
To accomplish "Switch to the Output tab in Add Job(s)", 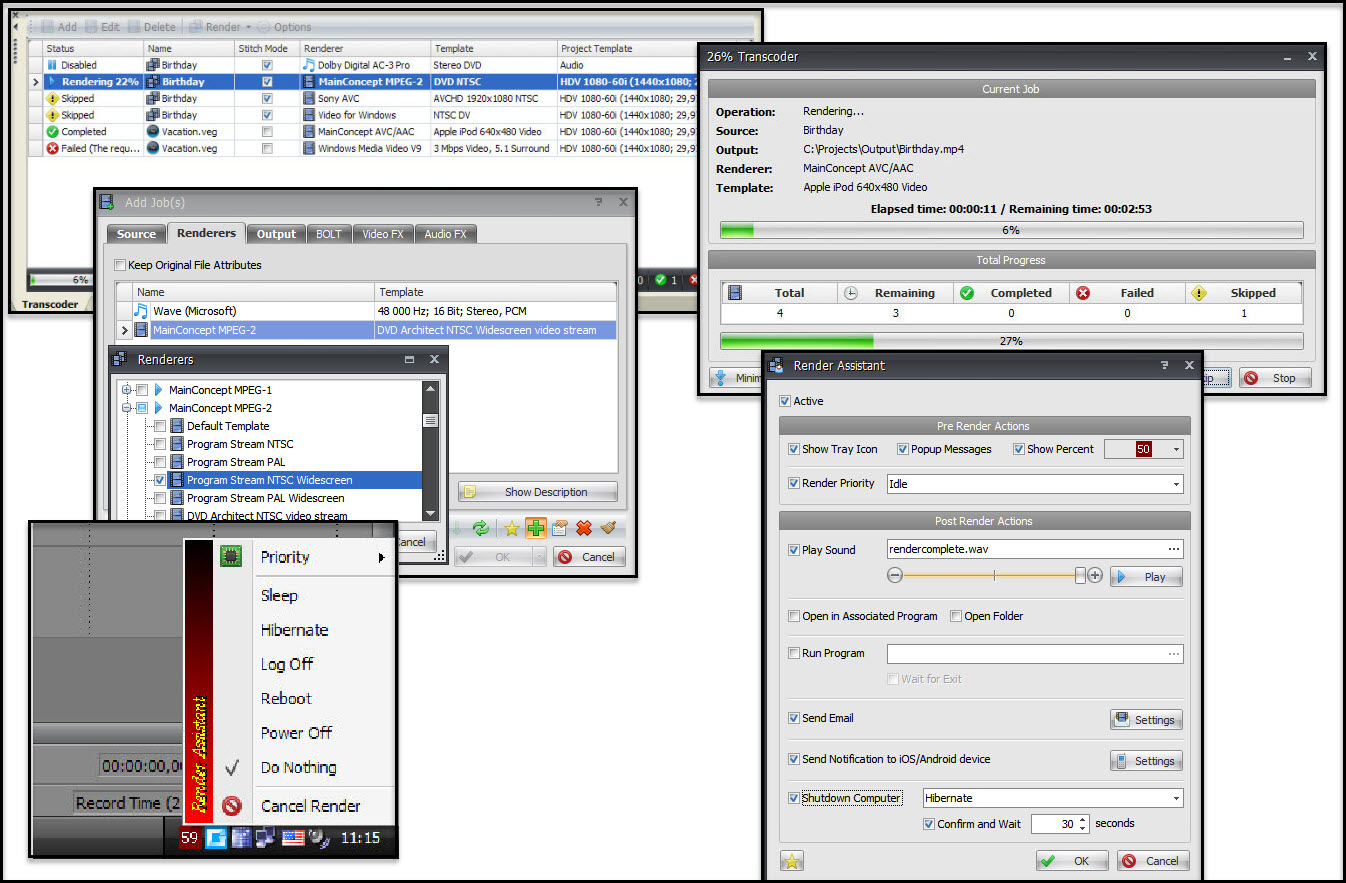I will 276,234.
